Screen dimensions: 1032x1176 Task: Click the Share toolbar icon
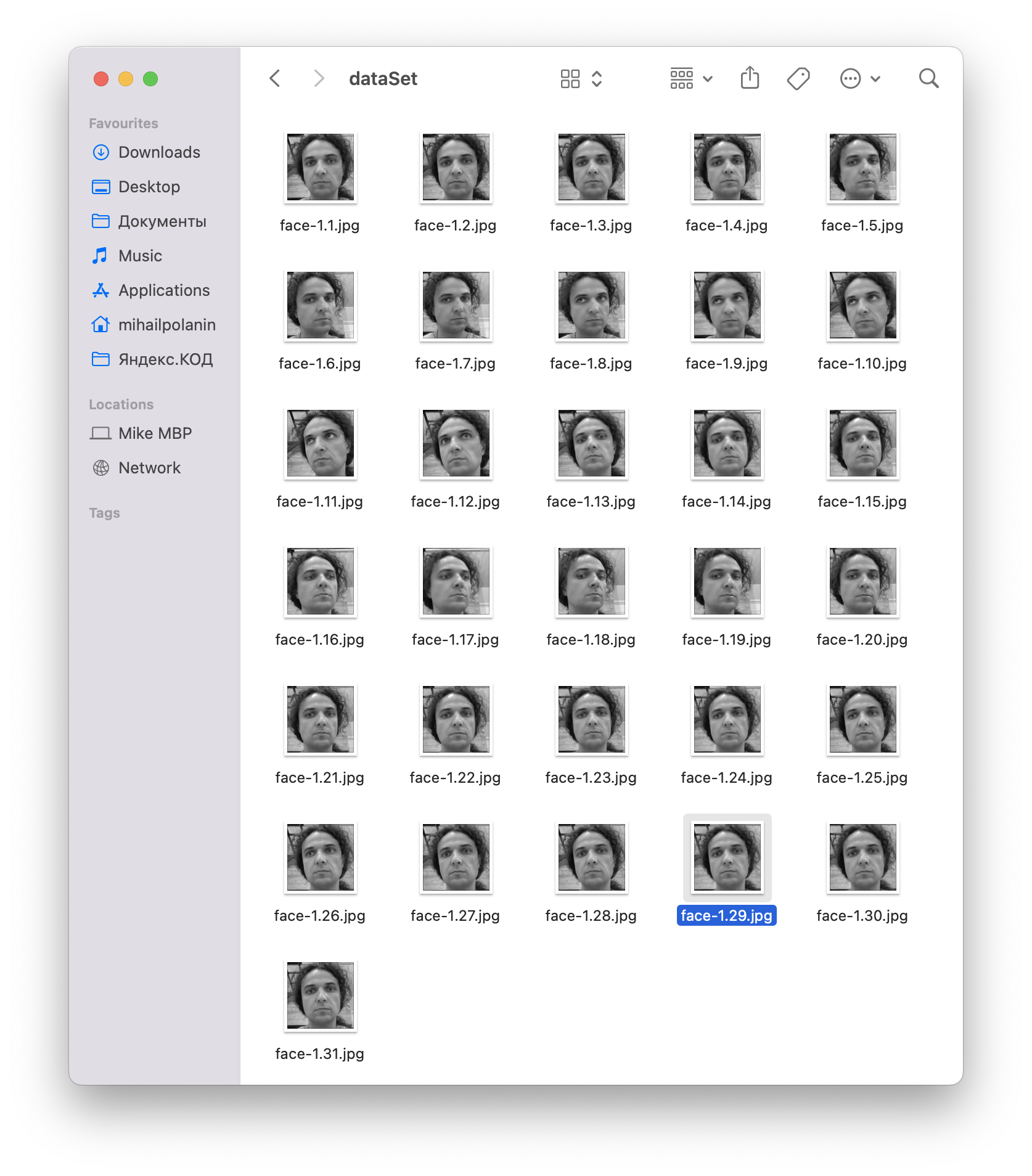750,78
